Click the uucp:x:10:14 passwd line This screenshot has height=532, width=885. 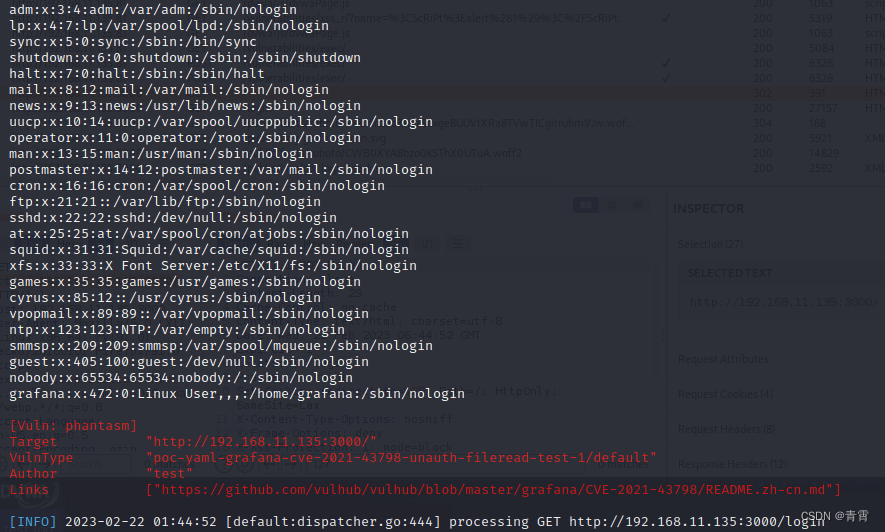[221, 121]
